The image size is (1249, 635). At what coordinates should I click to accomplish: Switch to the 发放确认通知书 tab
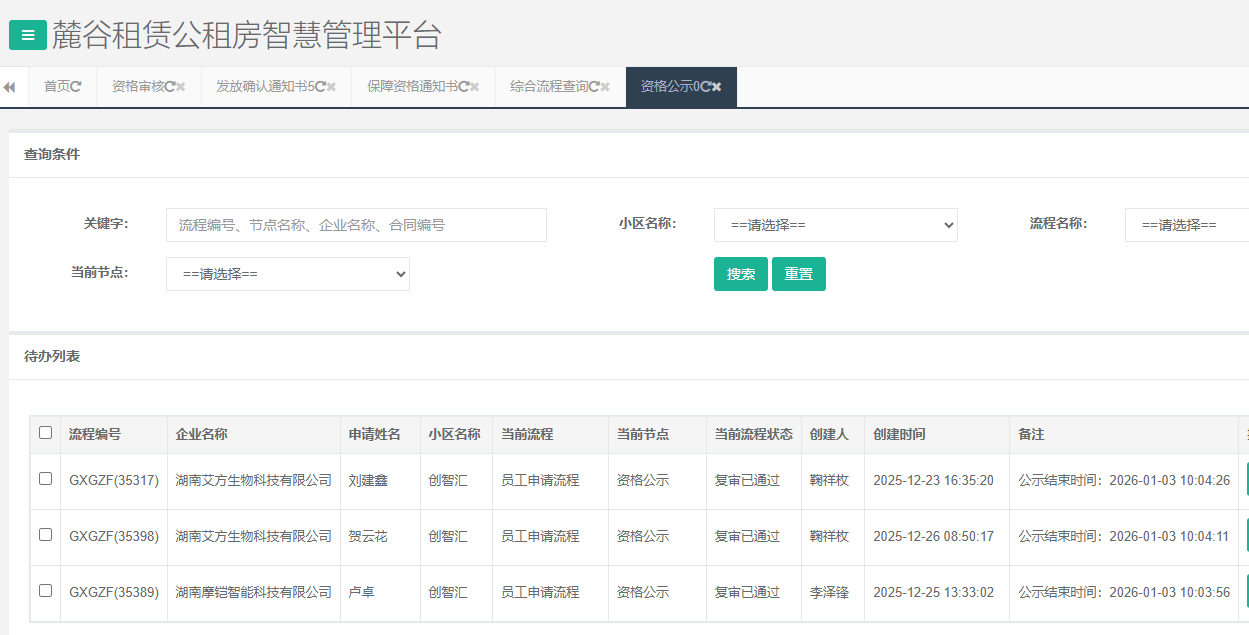[264, 87]
